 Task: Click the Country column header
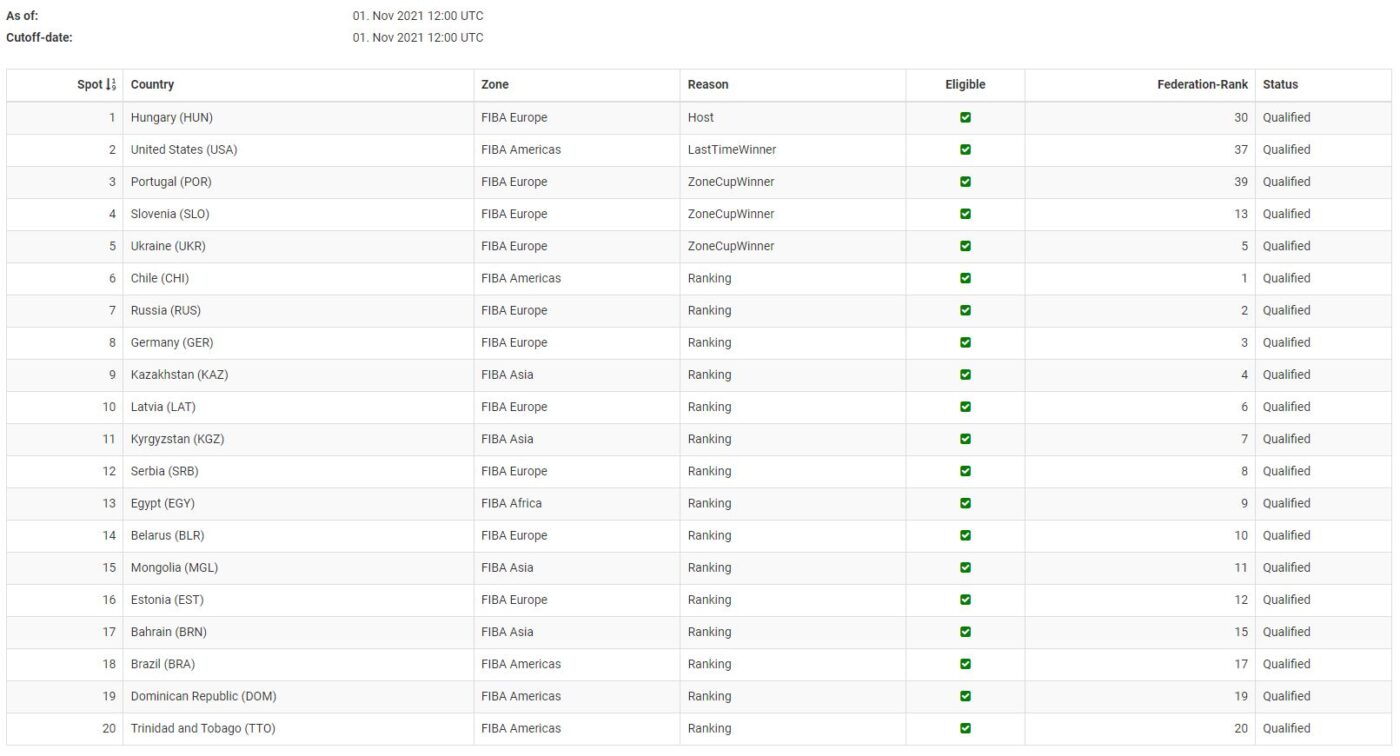pyautogui.click(x=152, y=85)
